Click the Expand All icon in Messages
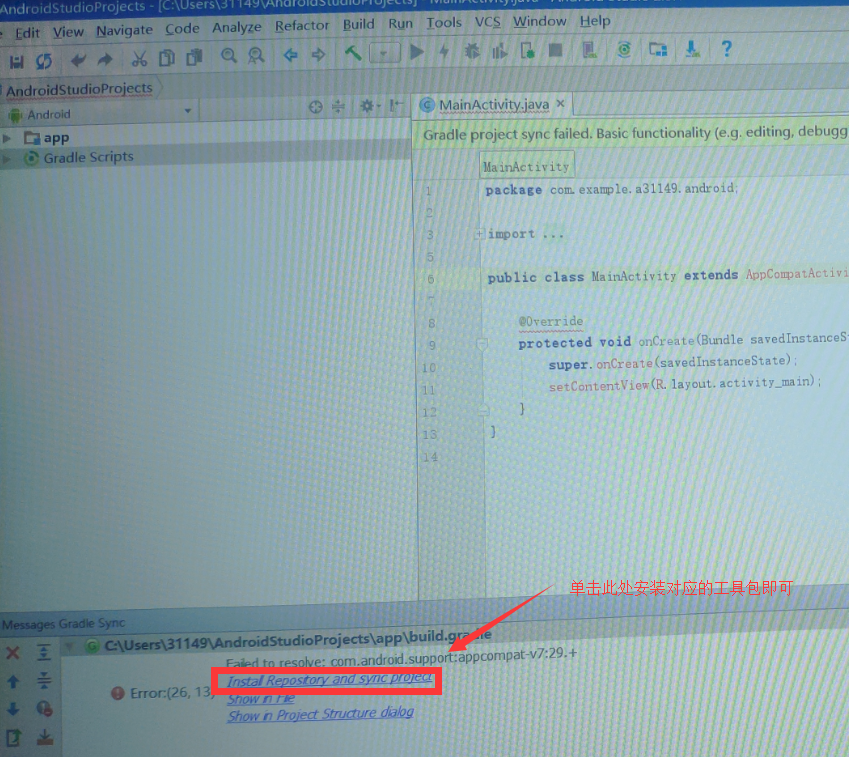Viewport: 849px width, 757px height. [44, 652]
